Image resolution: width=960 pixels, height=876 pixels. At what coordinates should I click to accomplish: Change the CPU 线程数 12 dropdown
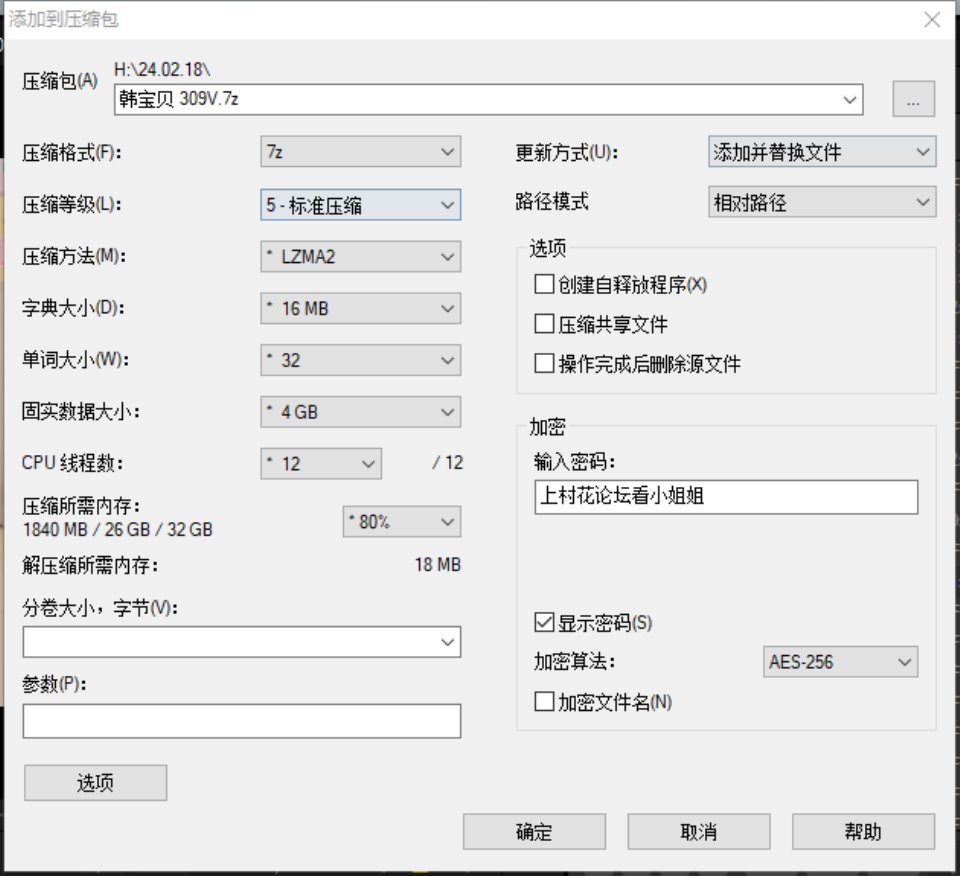(321, 463)
